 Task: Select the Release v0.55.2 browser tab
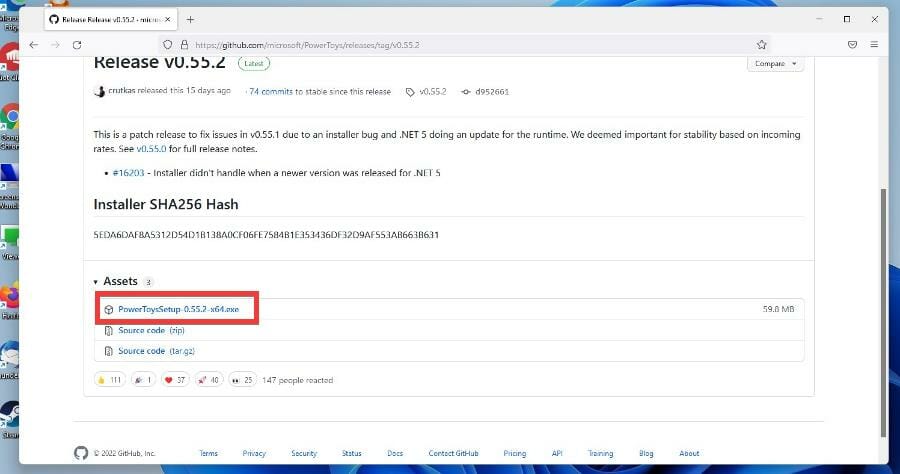pos(110,20)
